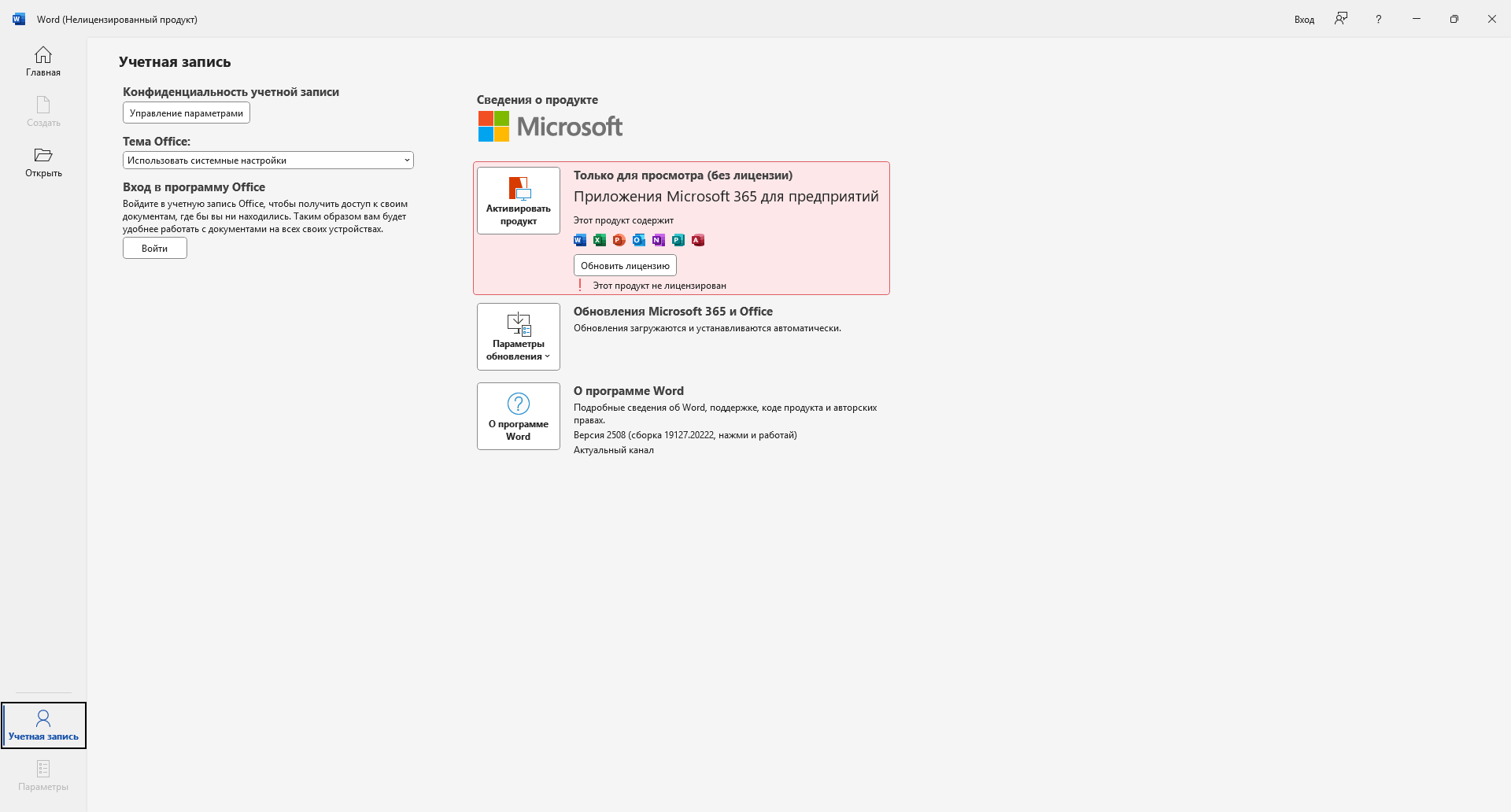This screenshot has height=812, width=1511.
Task: Click the help question mark icon
Action: (x=1378, y=19)
